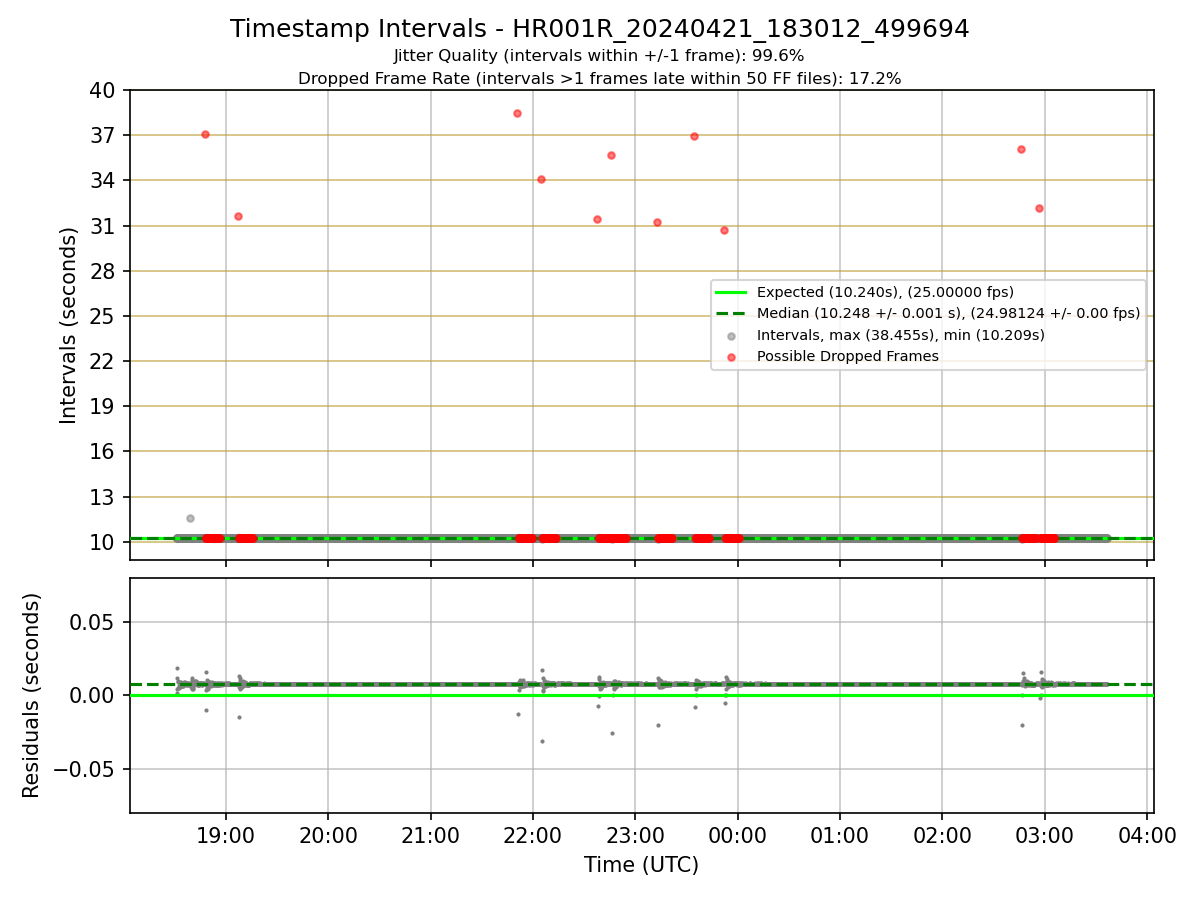This screenshot has width=1200, height=900.
Task: Click the 25 tick label on the intervals axis
Action: [104, 316]
